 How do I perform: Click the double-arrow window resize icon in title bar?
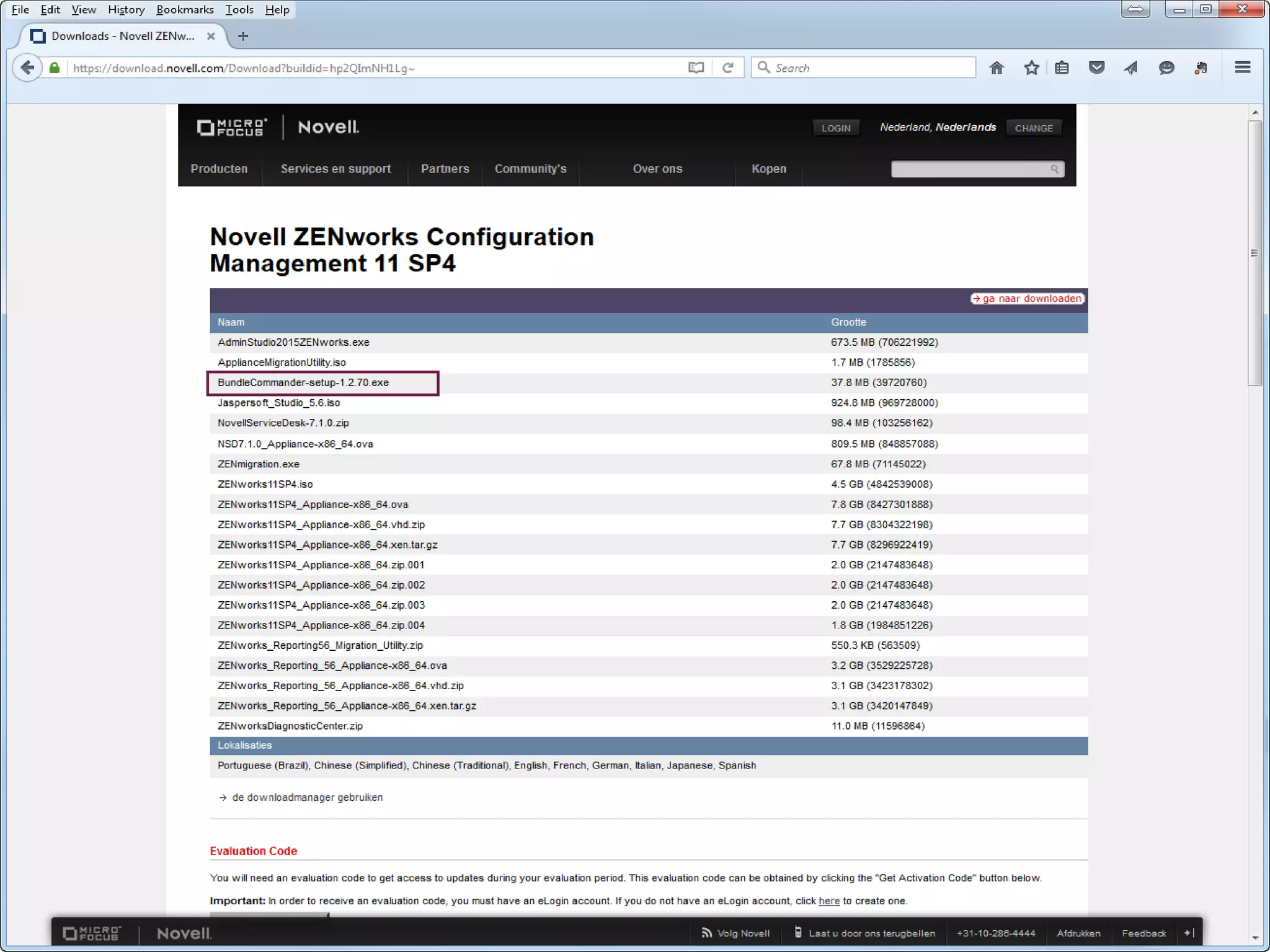tap(1135, 9)
